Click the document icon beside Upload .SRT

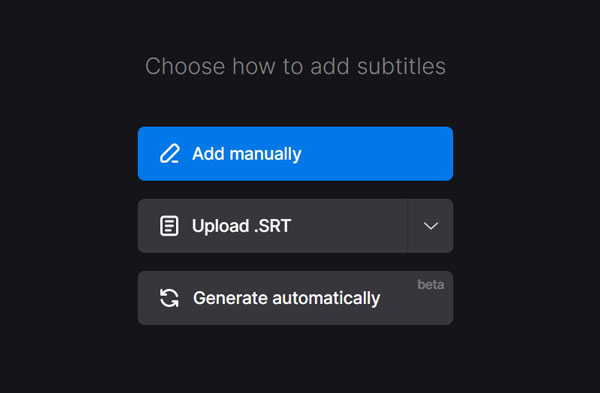(169, 226)
